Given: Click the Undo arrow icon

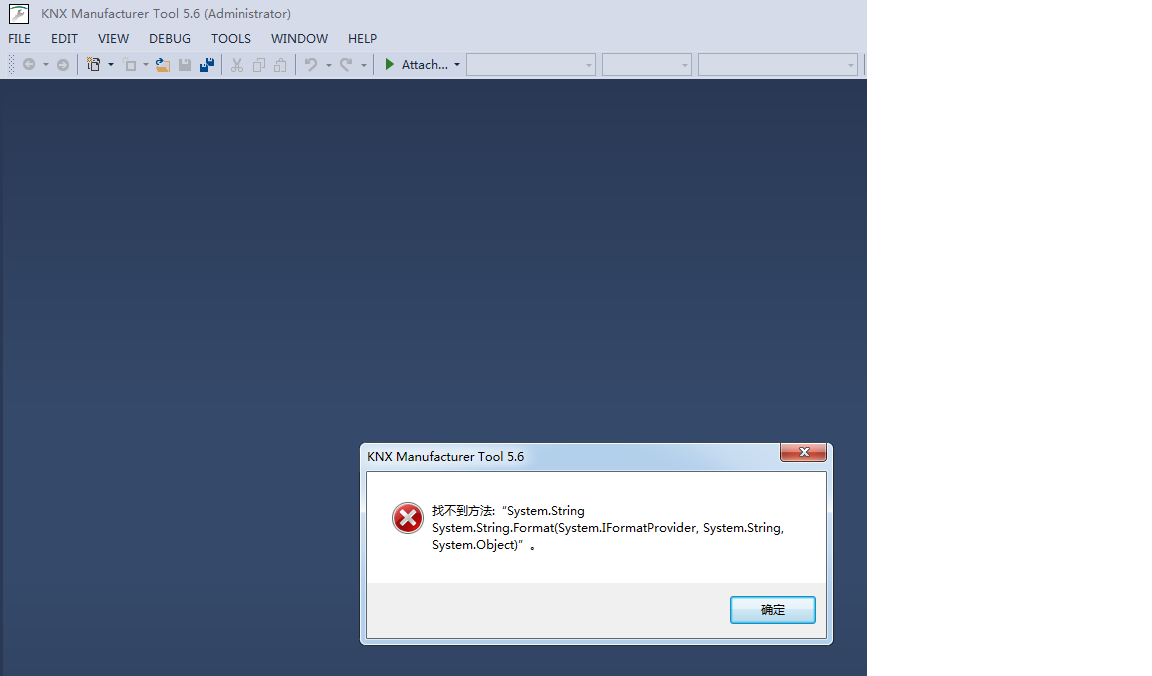Looking at the screenshot, I should point(311,65).
